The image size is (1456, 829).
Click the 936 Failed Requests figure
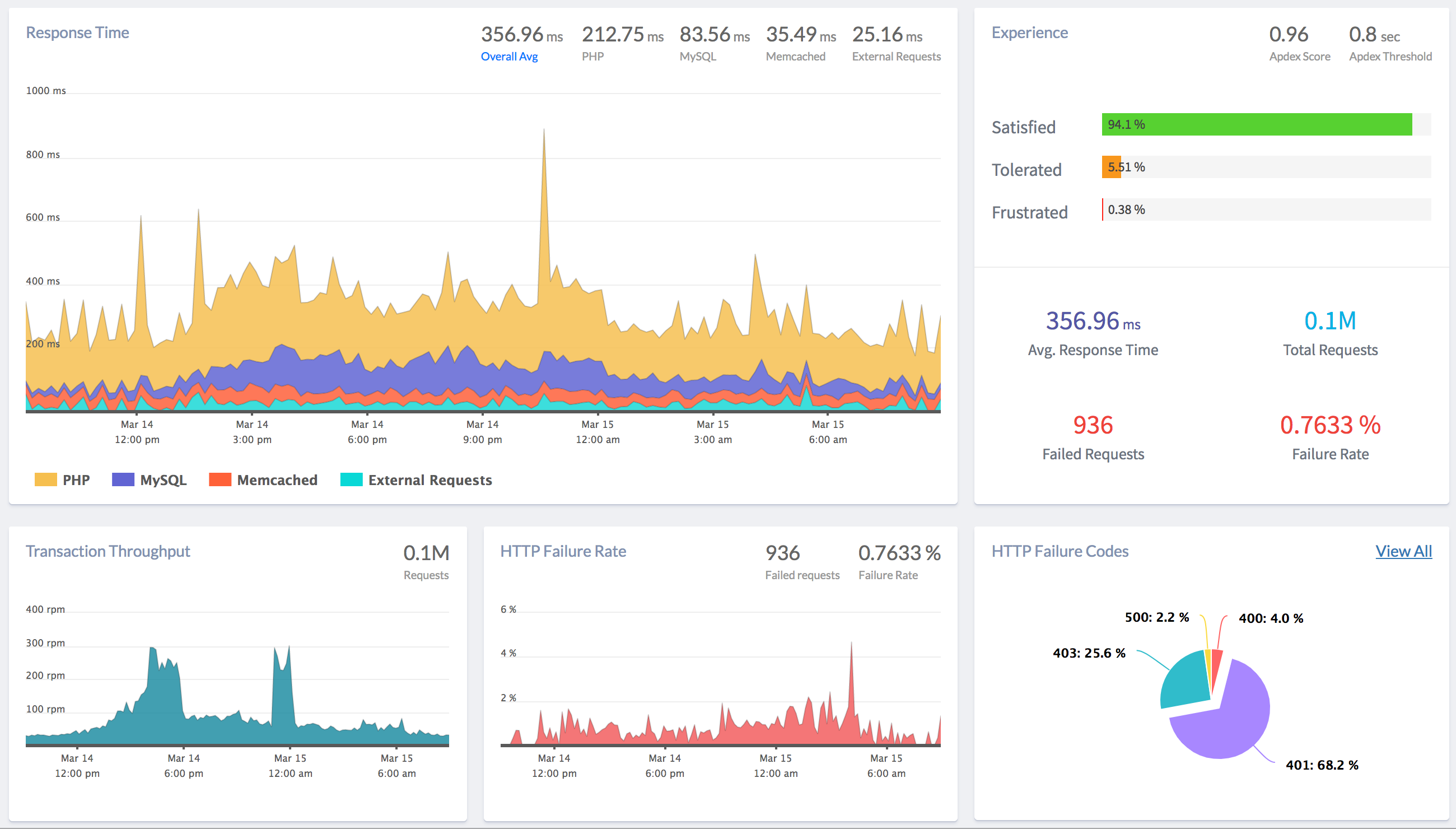[x=1093, y=425]
